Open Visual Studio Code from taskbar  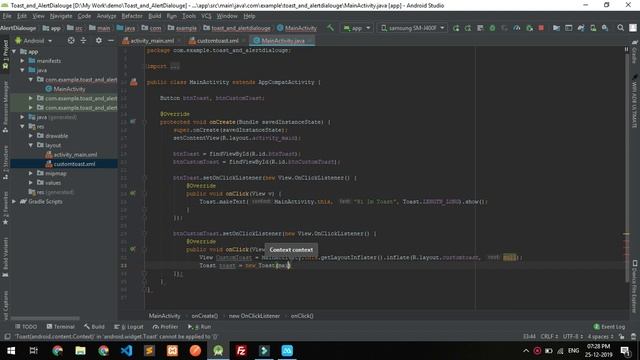pyautogui.click(x=126, y=351)
